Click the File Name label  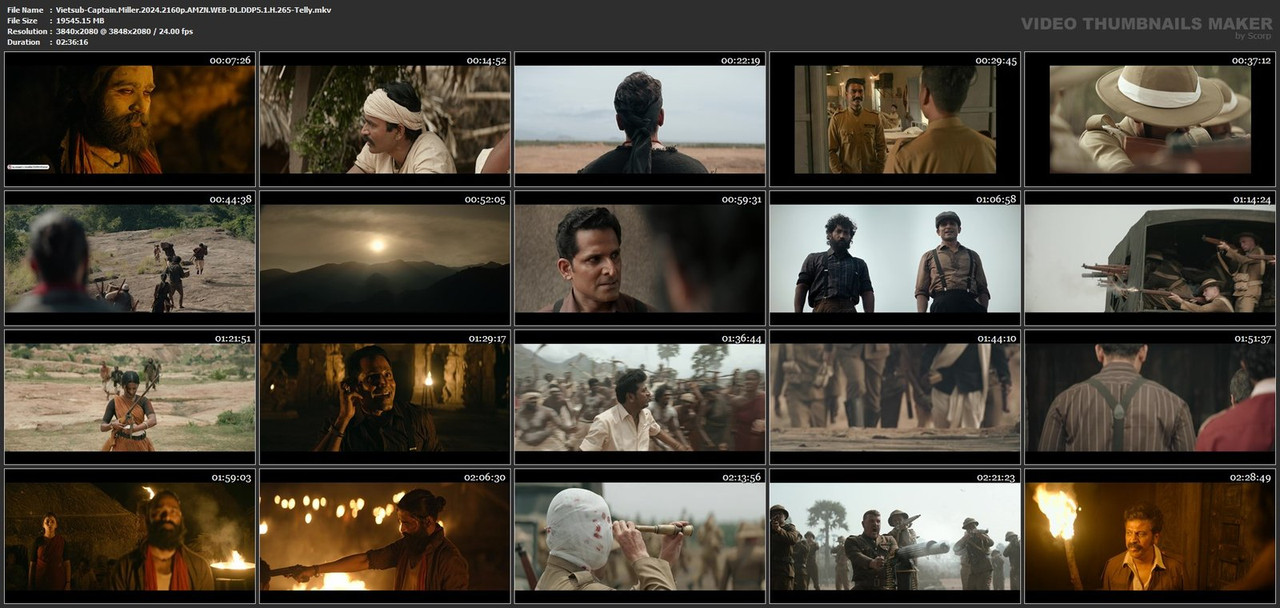coord(25,10)
